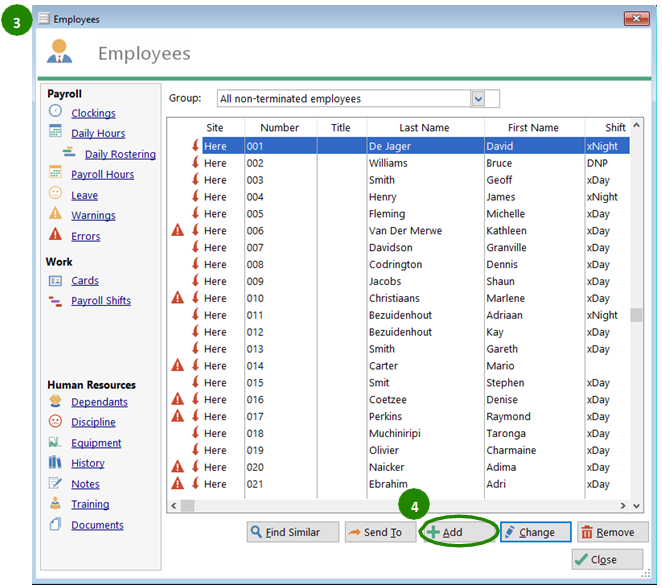Click the Daily Hours calendar icon

55,131
